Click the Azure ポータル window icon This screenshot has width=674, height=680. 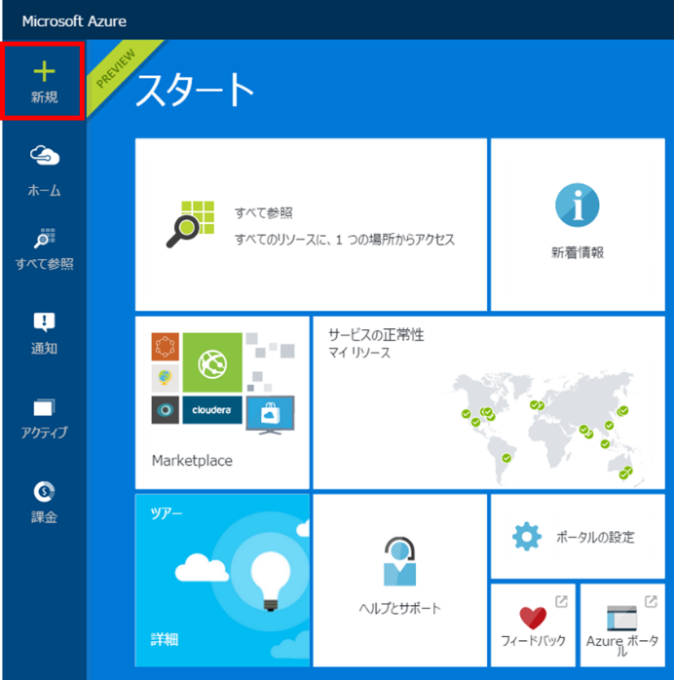622,618
